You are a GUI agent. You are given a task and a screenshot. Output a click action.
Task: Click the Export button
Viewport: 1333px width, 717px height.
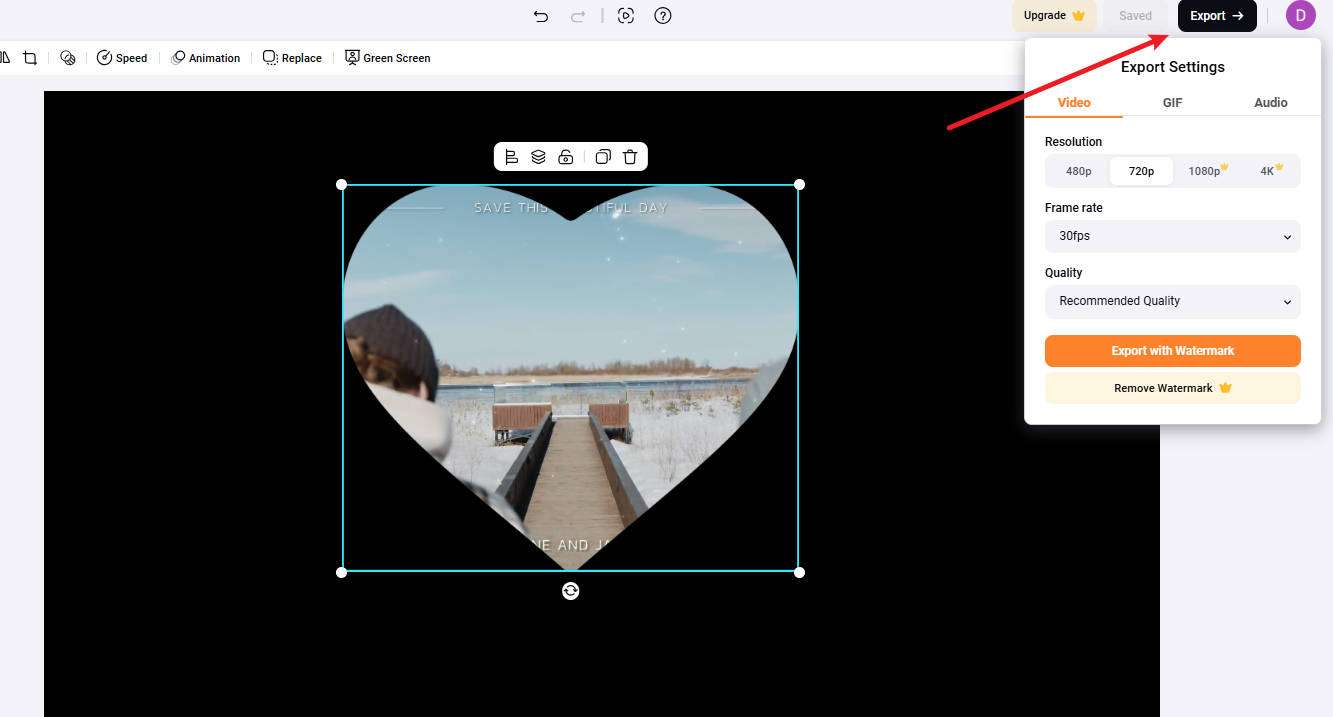point(1217,16)
